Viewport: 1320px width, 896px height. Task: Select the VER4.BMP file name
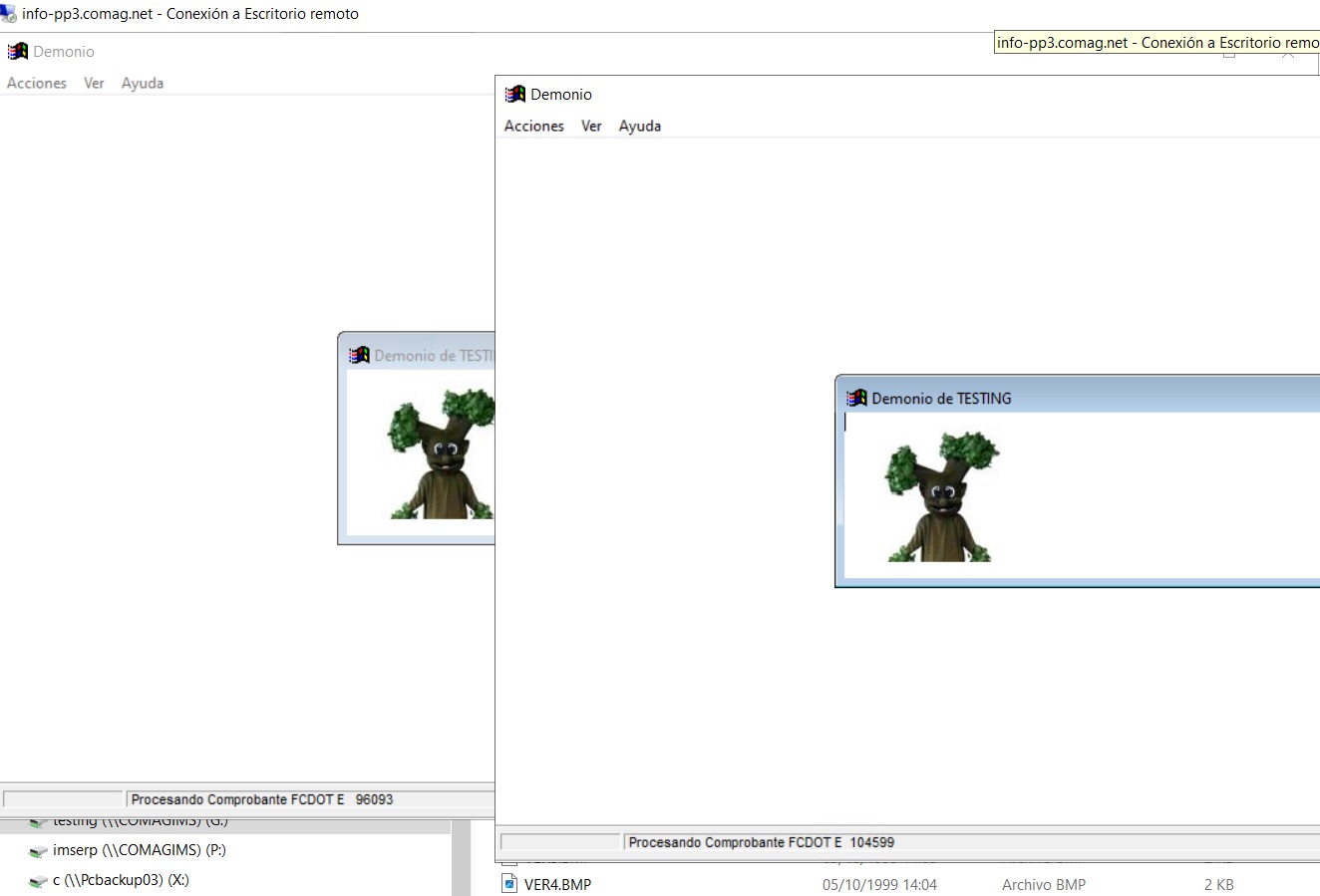tap(557, 884)
